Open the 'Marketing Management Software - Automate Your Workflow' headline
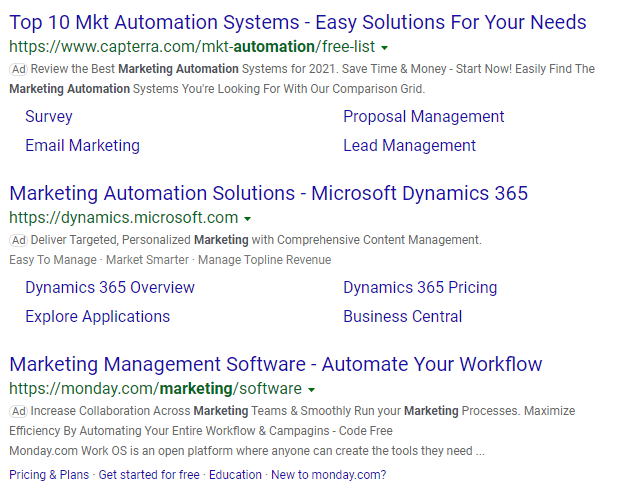642x498 pixels. tap(276, 364)
